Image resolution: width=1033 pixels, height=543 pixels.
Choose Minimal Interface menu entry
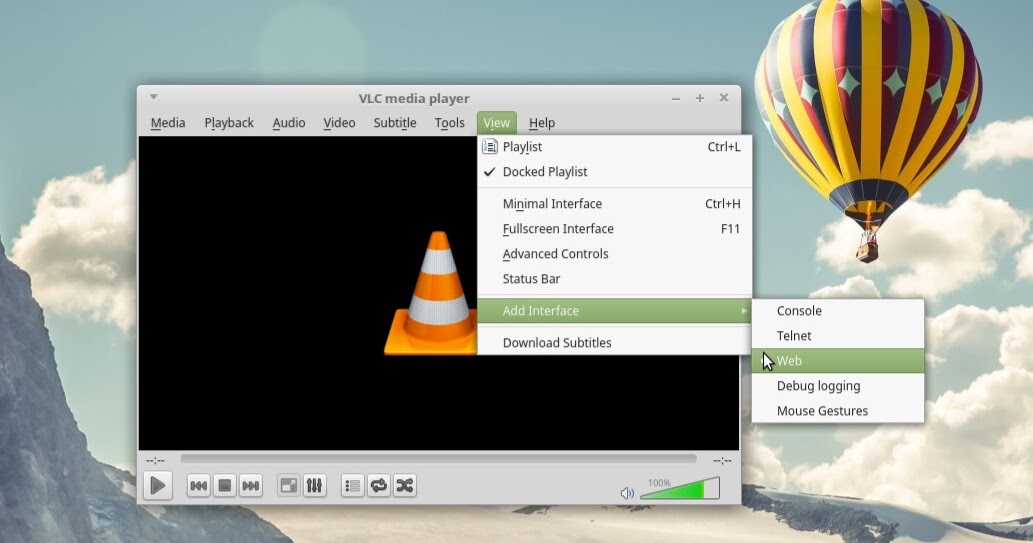[552, 204]
